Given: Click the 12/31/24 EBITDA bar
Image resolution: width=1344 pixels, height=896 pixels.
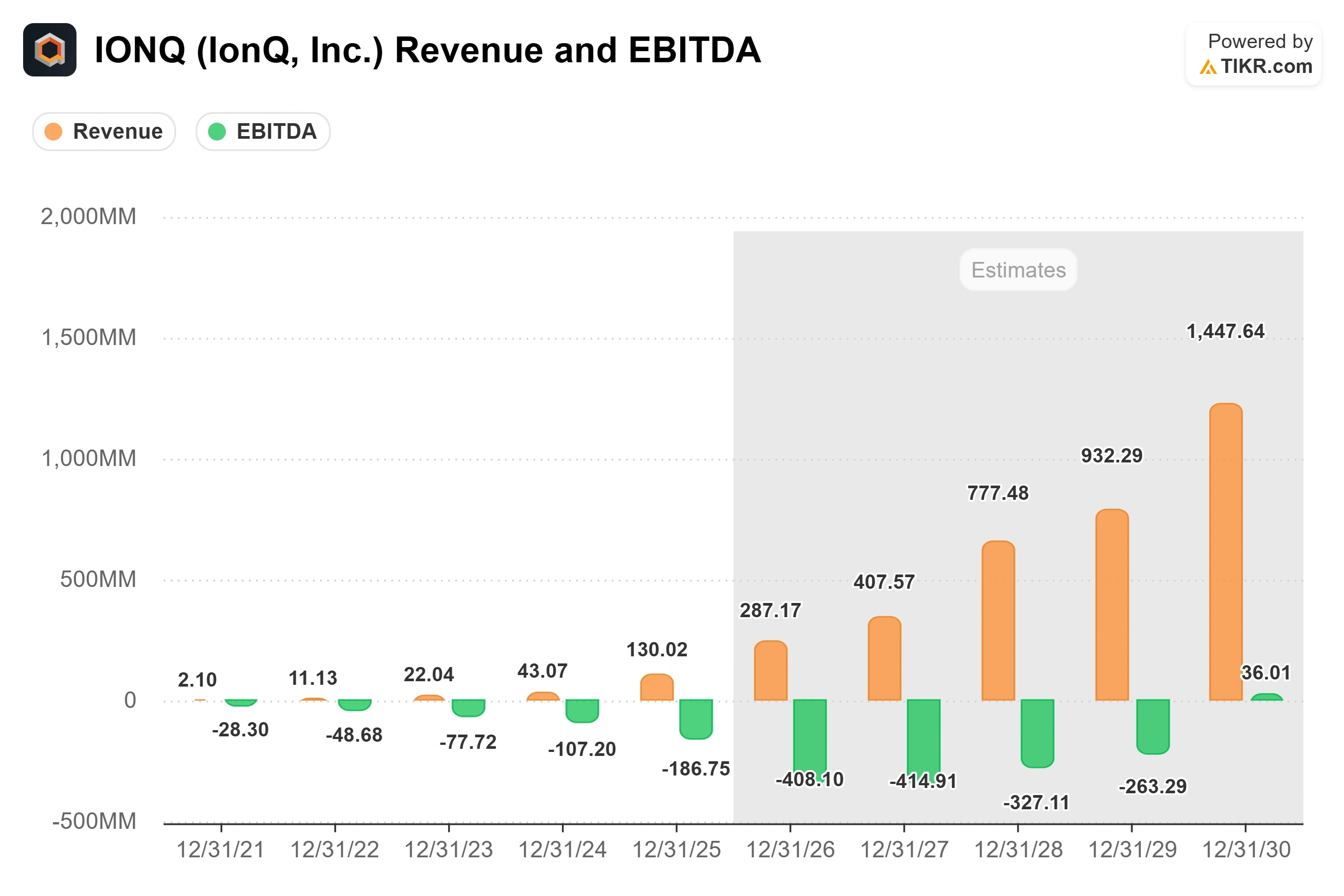Looking at the screenshot, I should pyautogui.click(x=582, y=711).
